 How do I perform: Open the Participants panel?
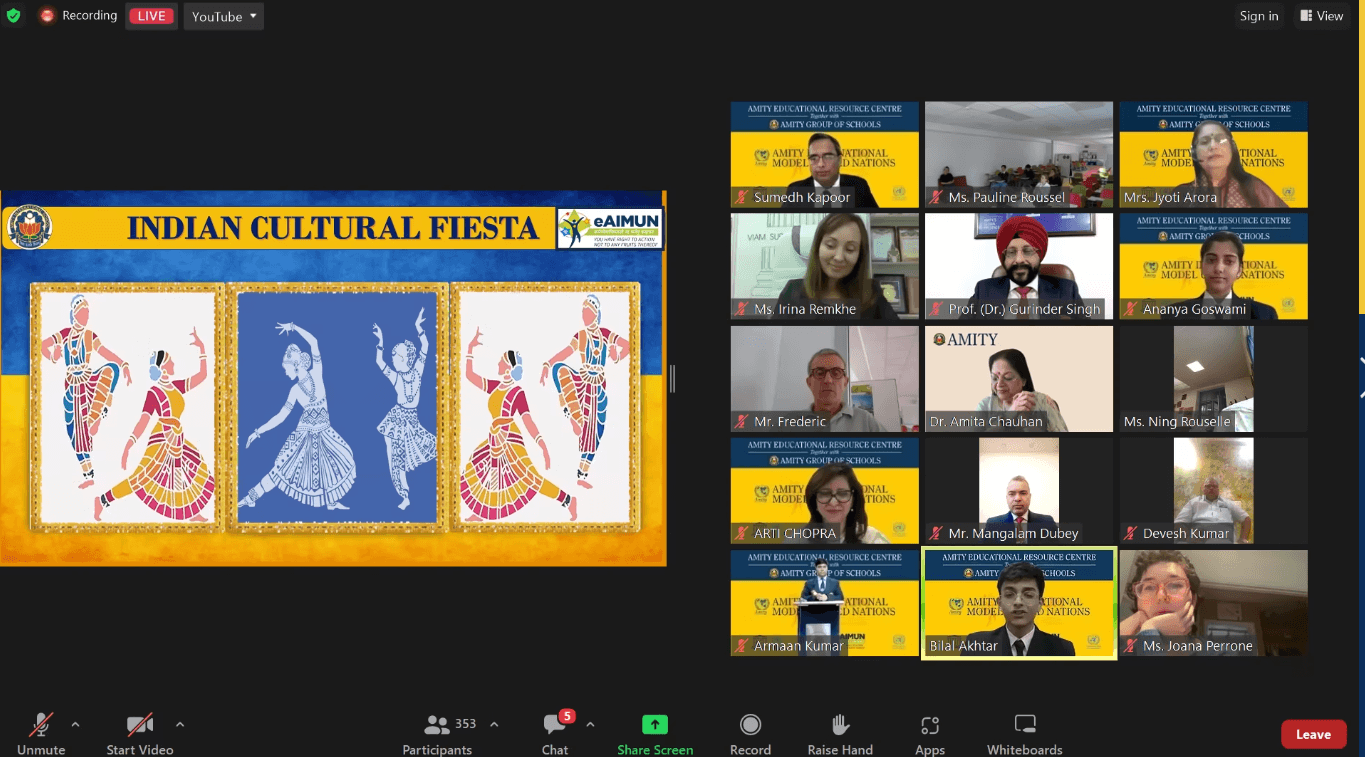pos(437,734)
